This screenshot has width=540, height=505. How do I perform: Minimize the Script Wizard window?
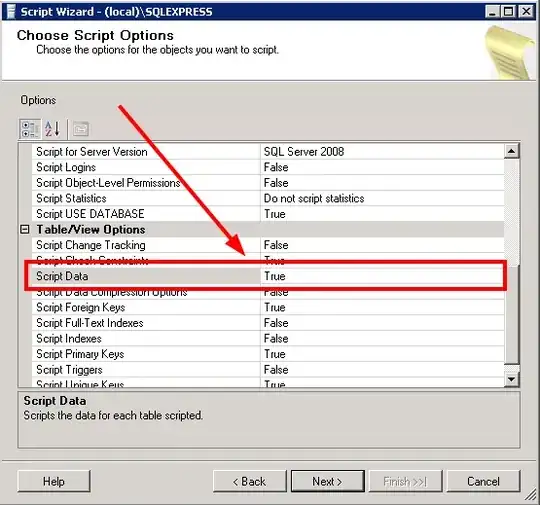tap(492, 12)
